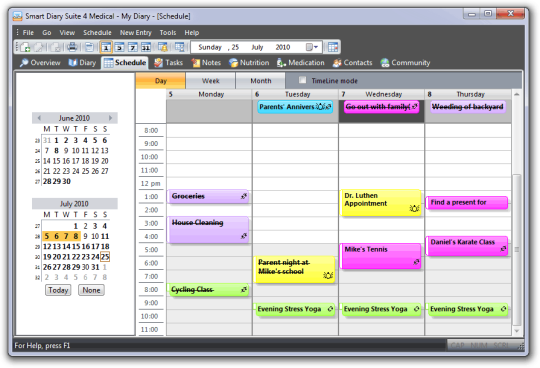Image resolution: width=540 pixels, height=368 pixels.
Task: Open the New Entry menu
Action: (136, 32)
